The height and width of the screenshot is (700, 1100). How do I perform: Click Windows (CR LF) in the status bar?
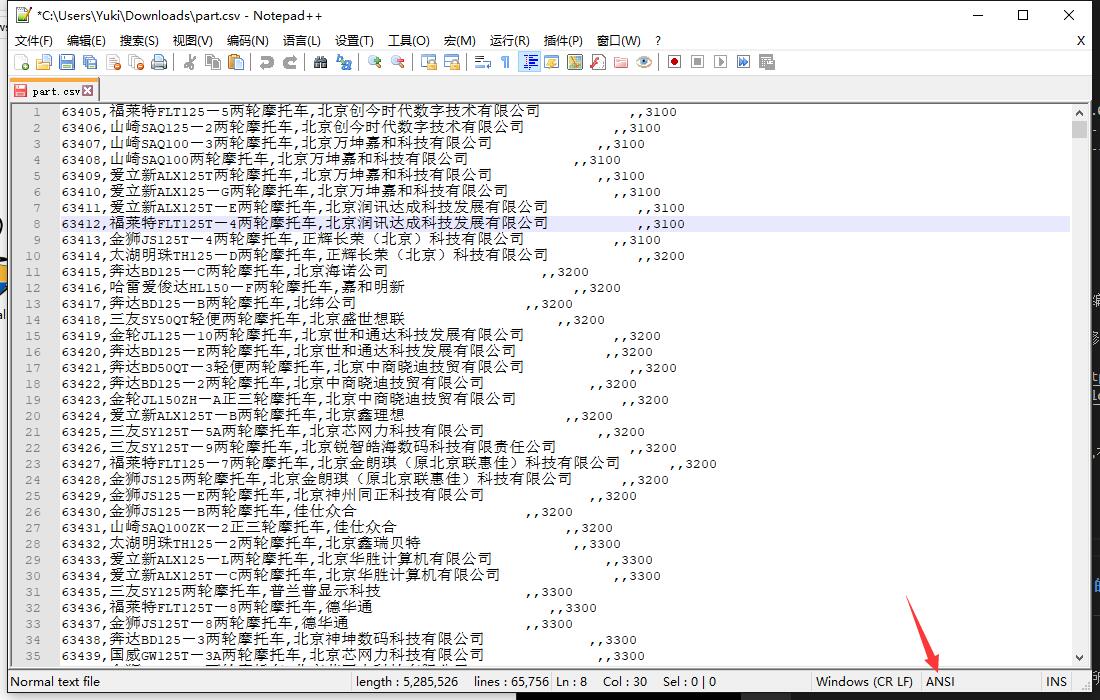click(864, 681)
